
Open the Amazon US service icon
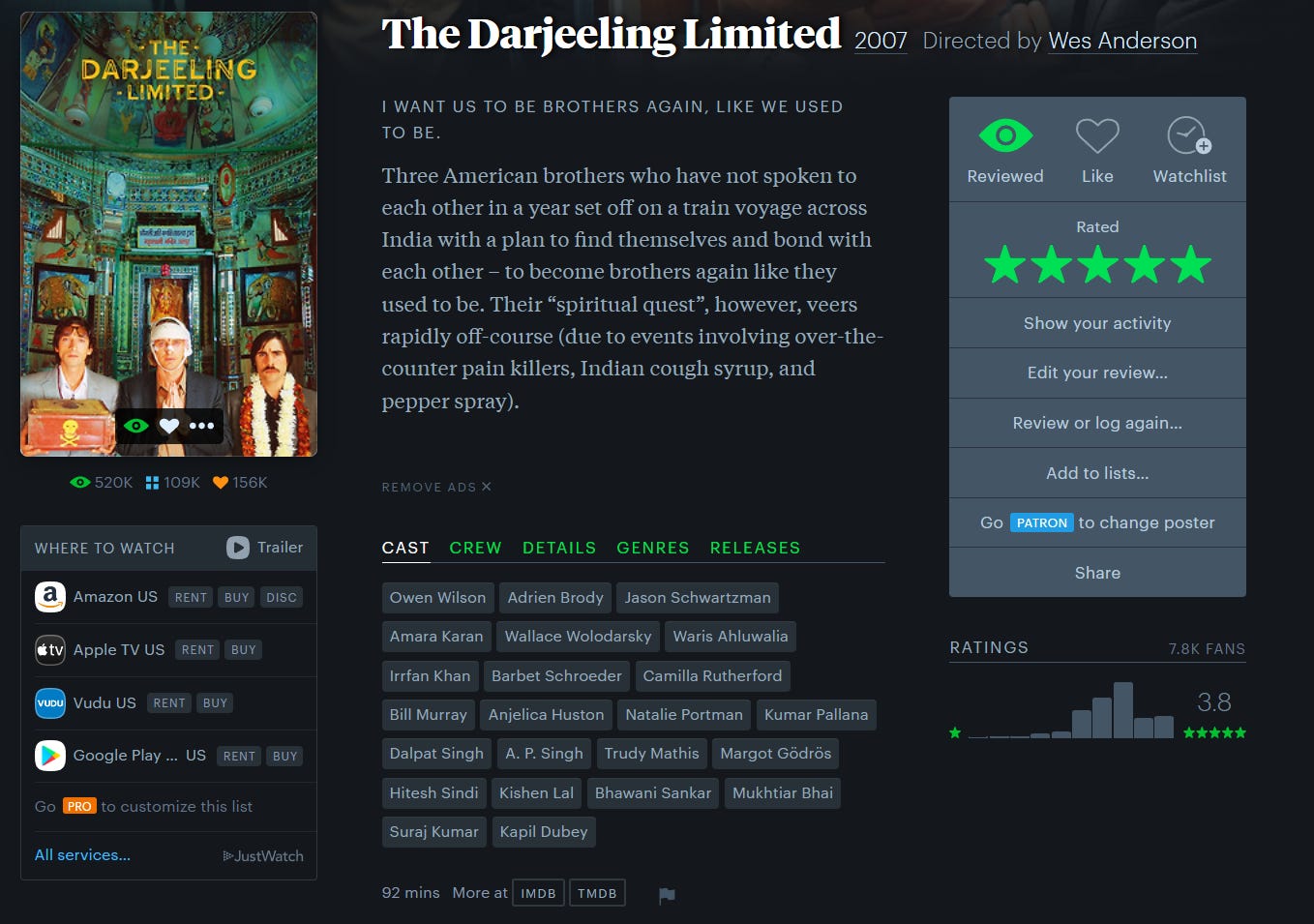(x=50, y=597)
